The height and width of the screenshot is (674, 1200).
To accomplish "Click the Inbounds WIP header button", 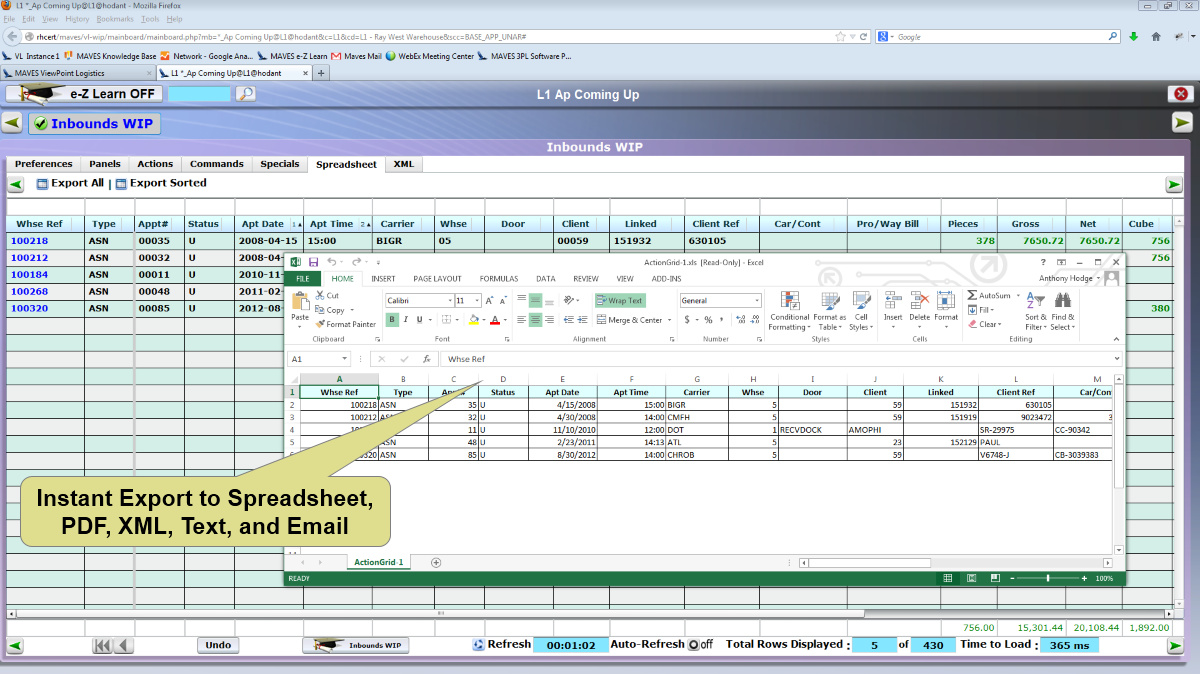I will pos(92,124).
